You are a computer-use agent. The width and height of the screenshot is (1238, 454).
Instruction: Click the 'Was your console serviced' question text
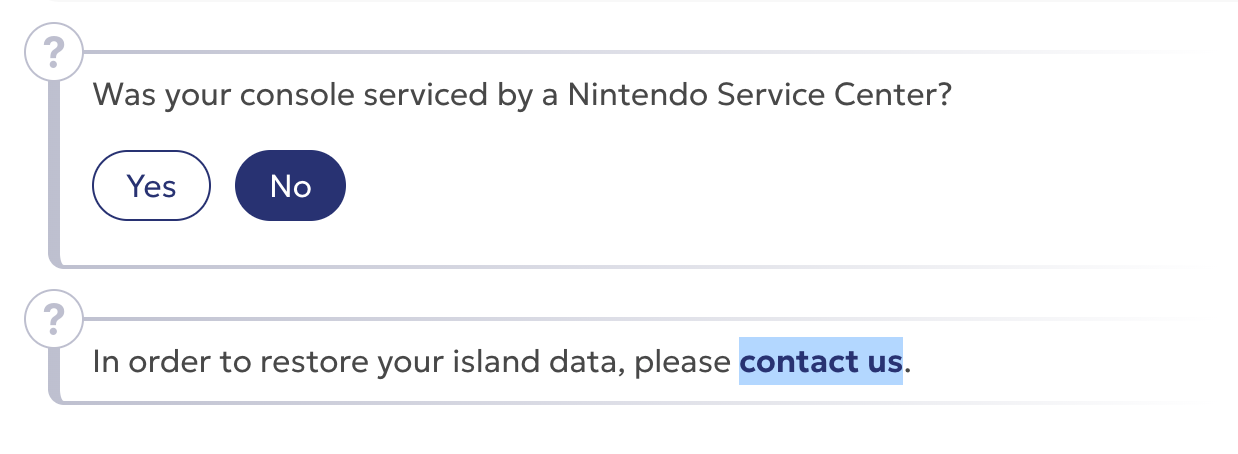520,96
